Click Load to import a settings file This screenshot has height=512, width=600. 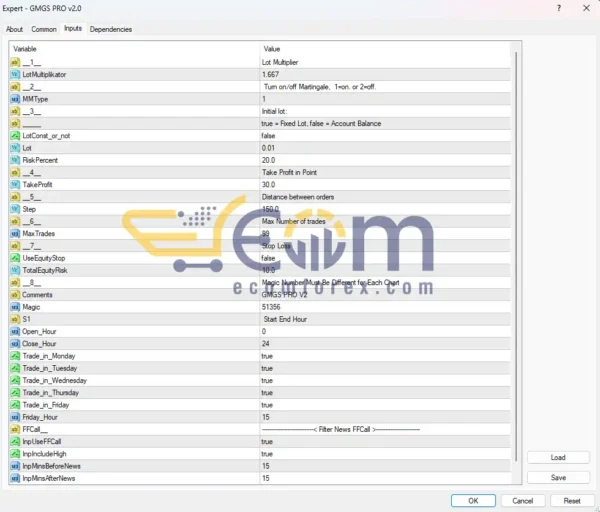(558, 458)
